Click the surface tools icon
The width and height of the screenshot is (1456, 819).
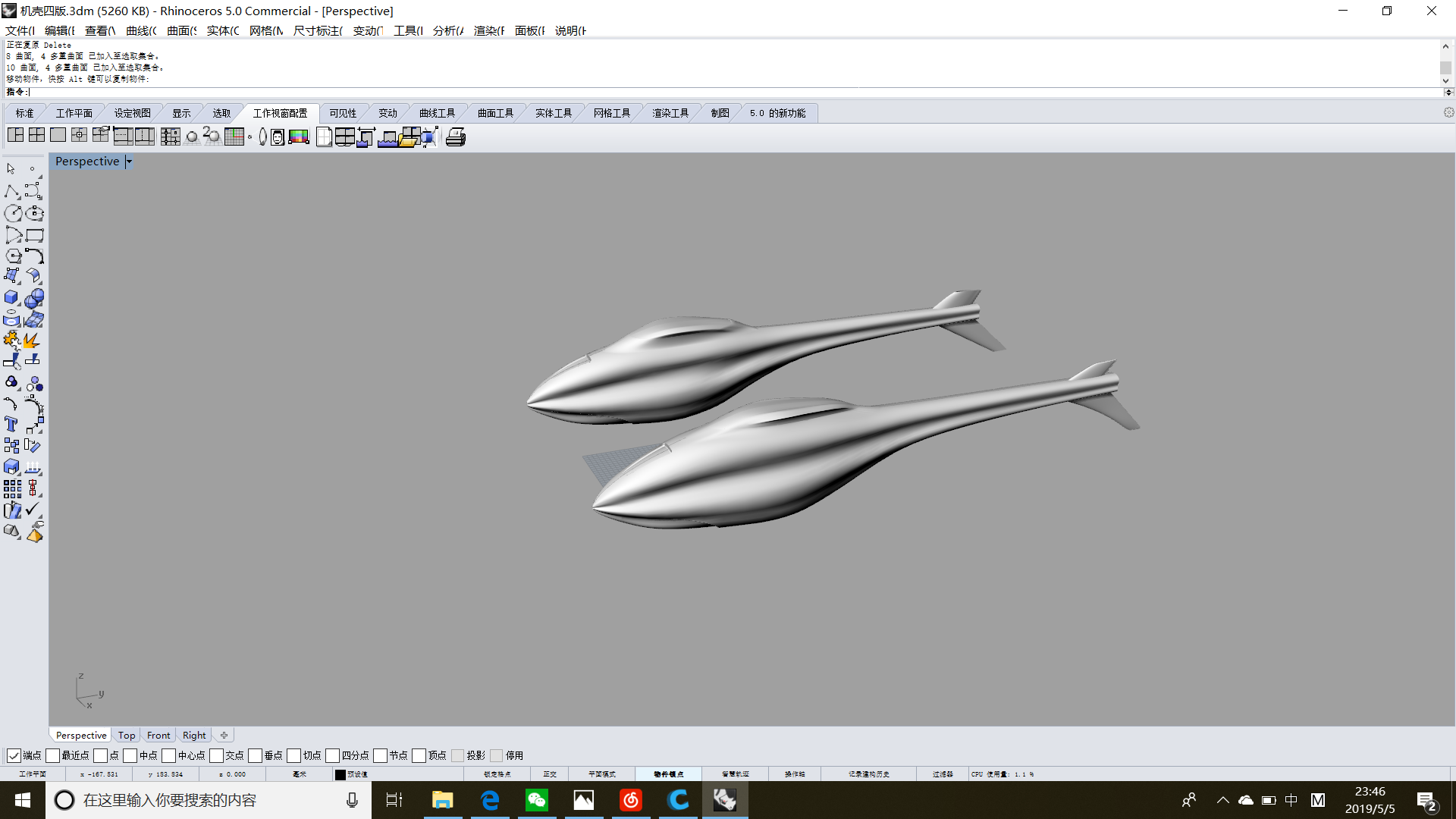[493, 112]
